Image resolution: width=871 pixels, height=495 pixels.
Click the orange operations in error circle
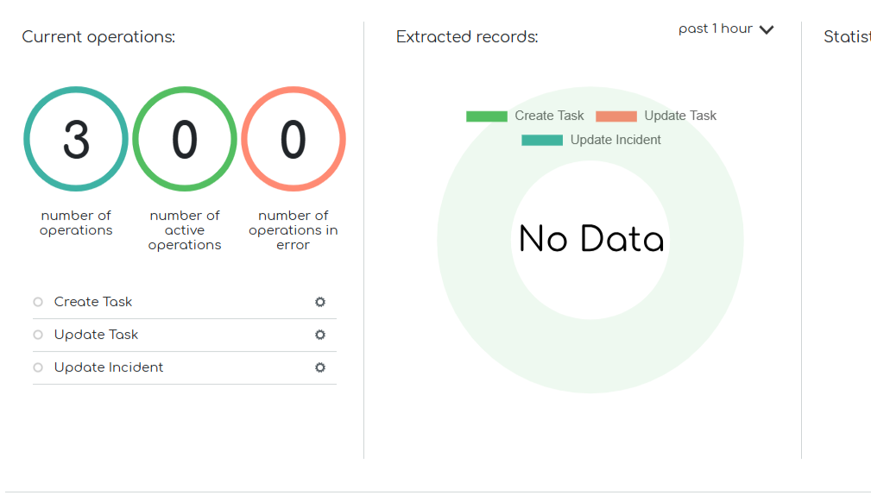click(x=293, y=139)
